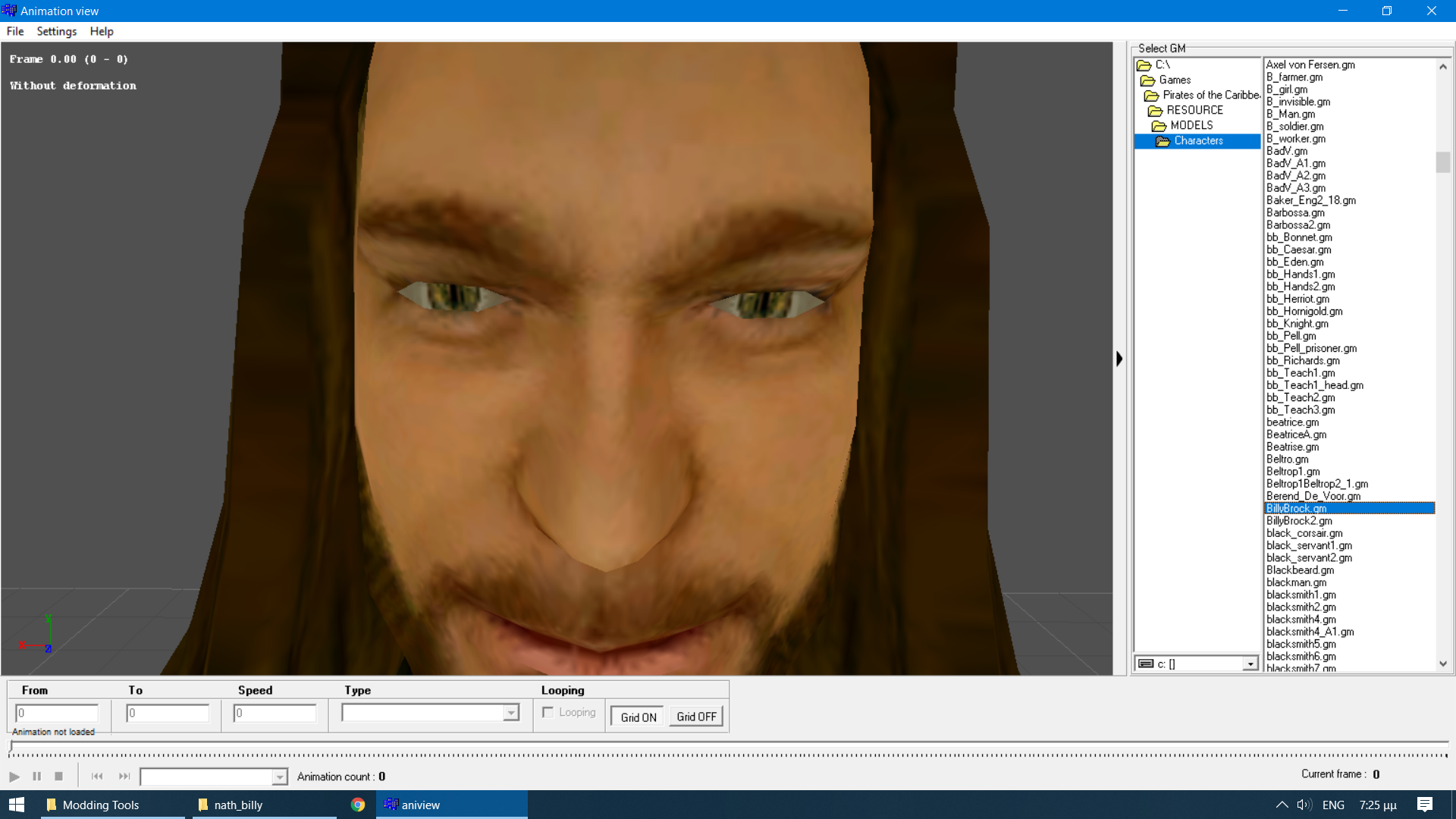The width and height of the screenshot is (1456, 819).
Task: Select B_farmer.gm in list
Action: [x=1294, y=77]
